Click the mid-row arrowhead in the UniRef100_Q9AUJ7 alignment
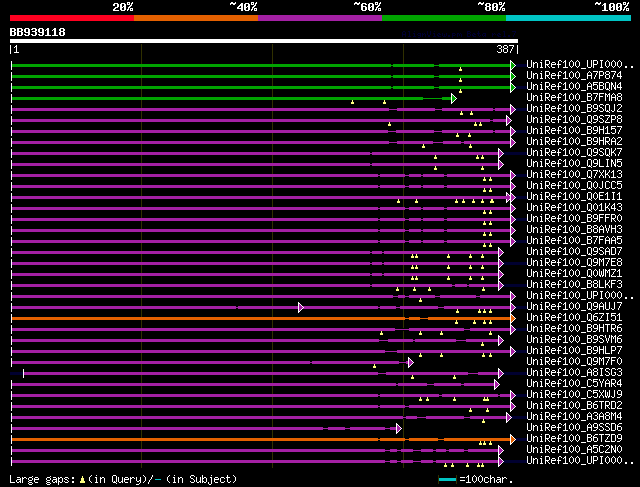Viewport: 640px width, 487px height. click(301, 307)
